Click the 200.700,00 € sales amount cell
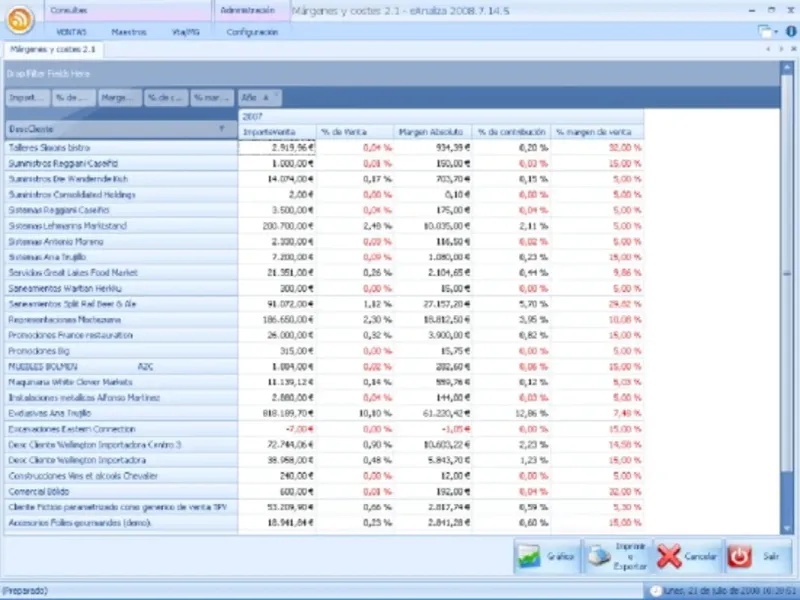The image size is (800, 600). pyautogui.click(x=277, y=226)
